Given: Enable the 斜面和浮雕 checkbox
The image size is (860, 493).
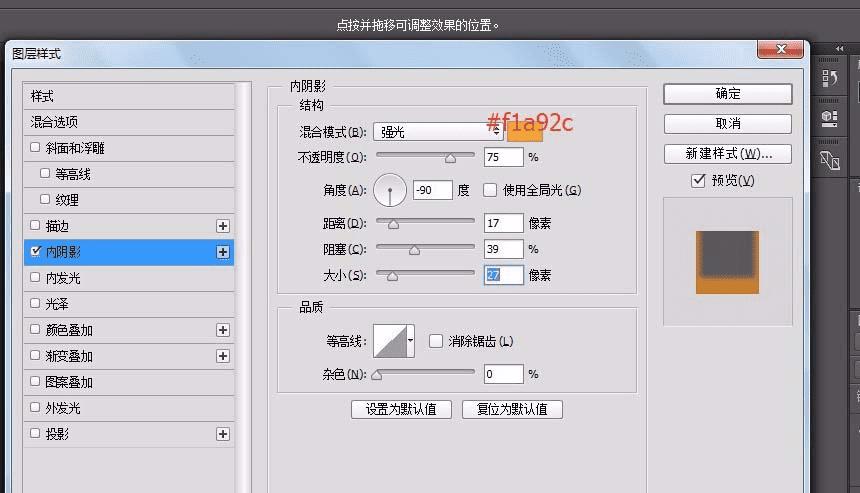Looking at the screenshot, I should tap(35, 147).
